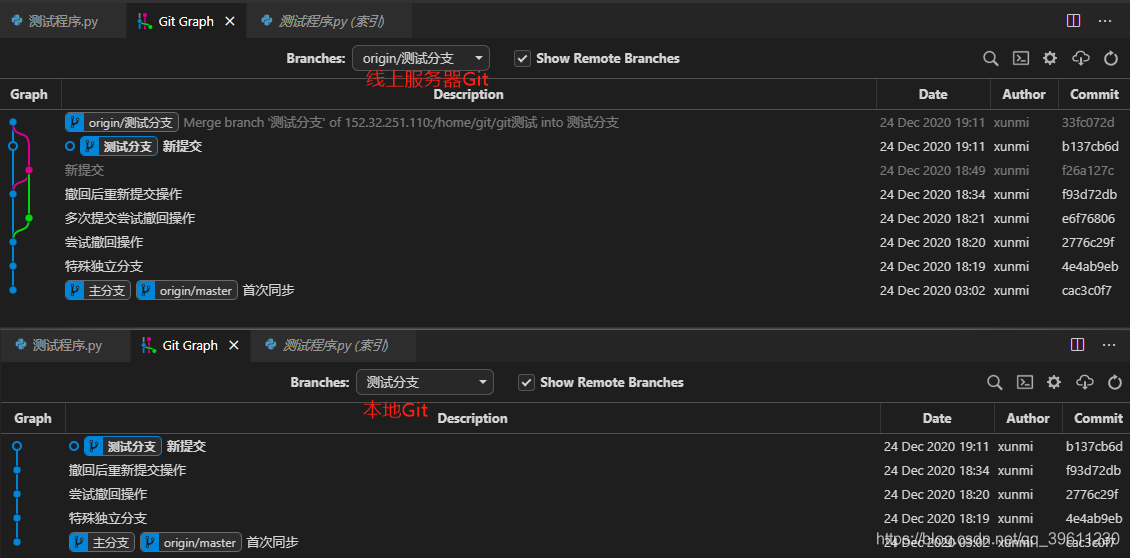The height and width of the screenshot is (558, 1130).
Task: Click origin/测试分支 branch label in upper panel
Action: [x=122, y=123]
